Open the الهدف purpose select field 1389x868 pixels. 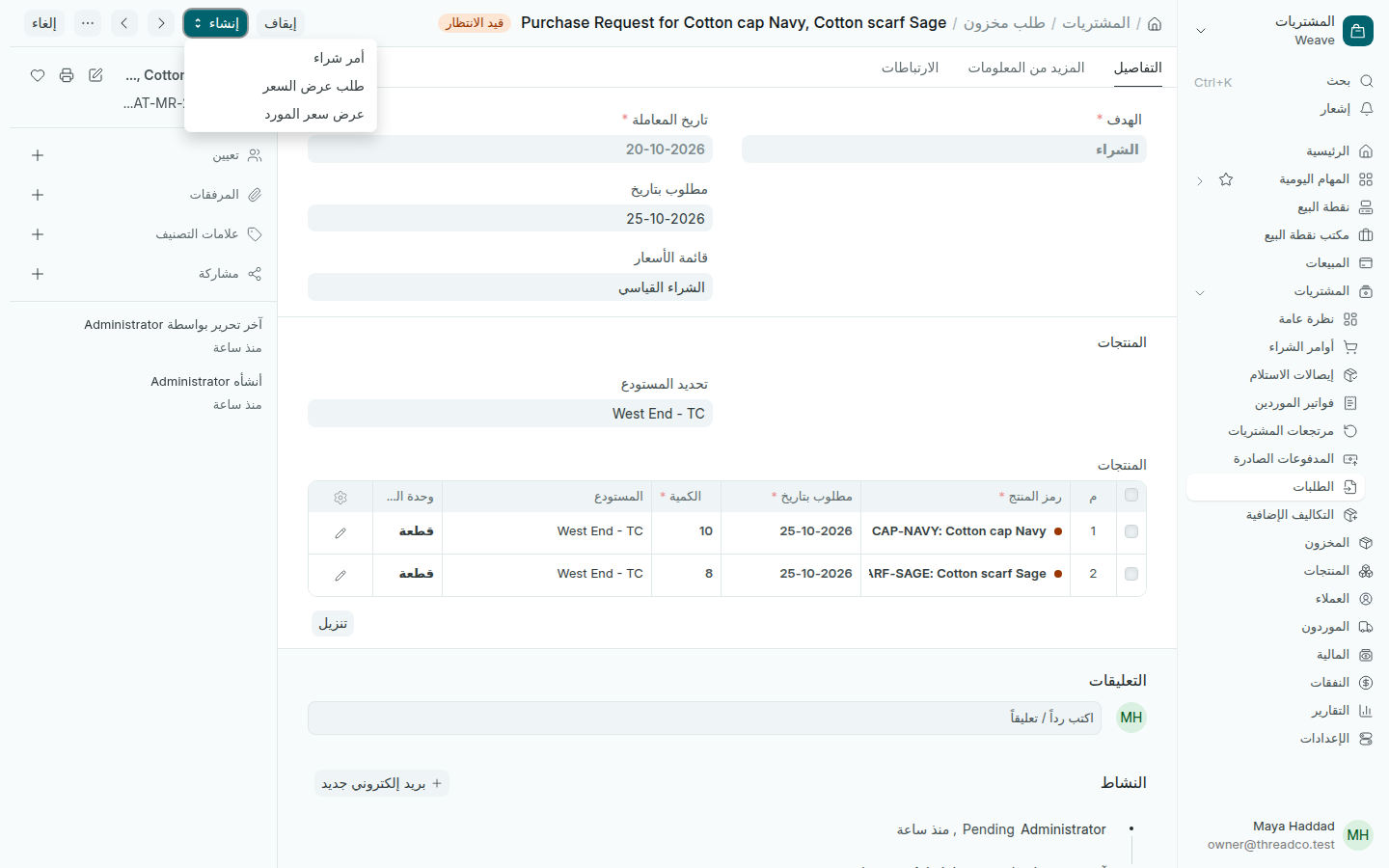(944, 149)
